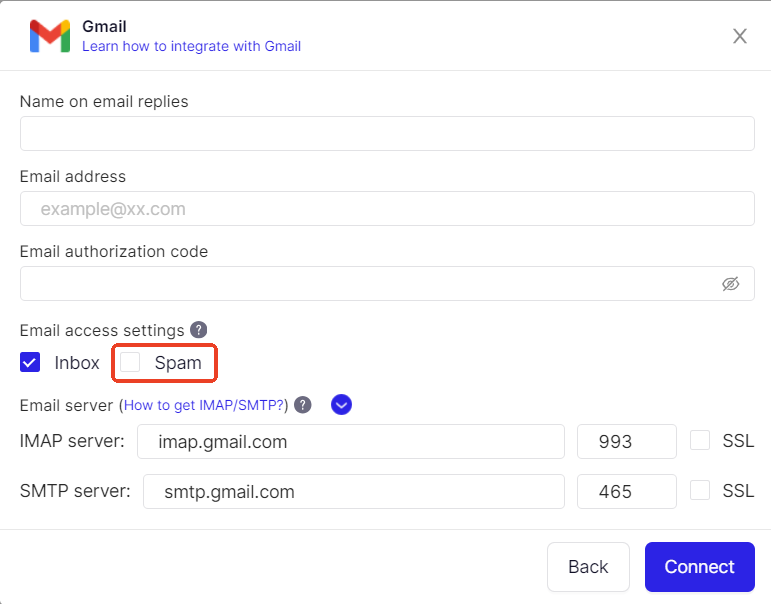The width and height of the screenshot is (771, 604).
Task: Select the SMTP port 465 field
Action: coord(626,491)
